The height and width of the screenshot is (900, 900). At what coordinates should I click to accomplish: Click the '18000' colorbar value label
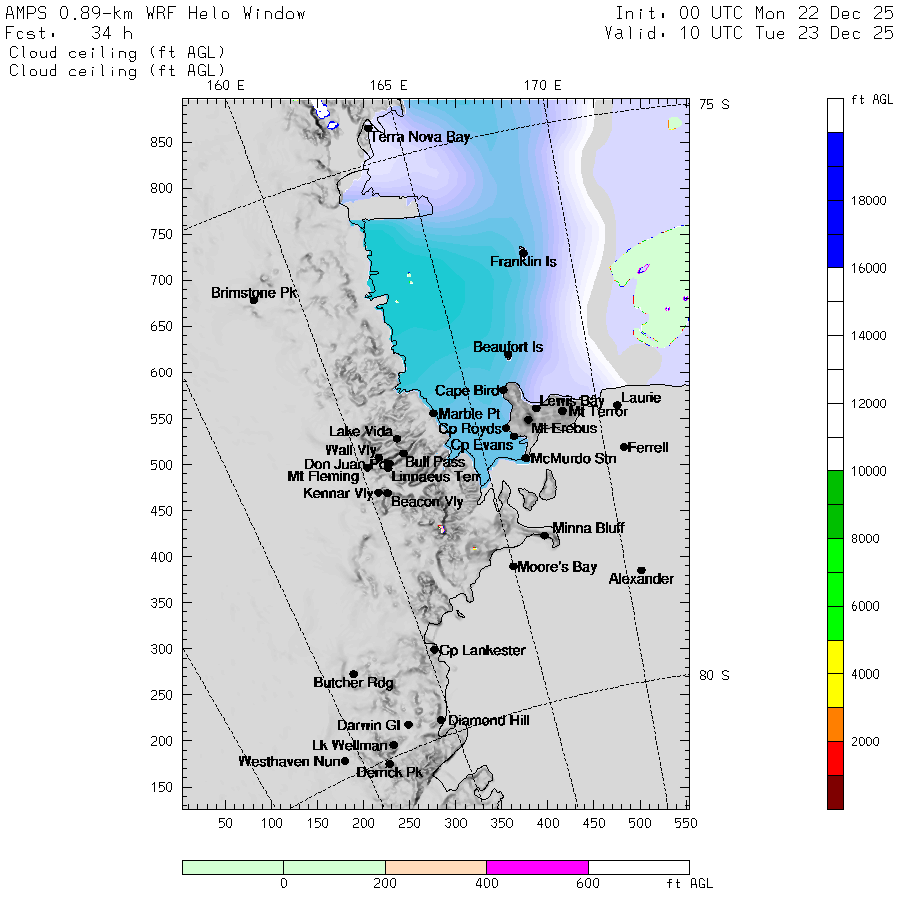(868, 201)
